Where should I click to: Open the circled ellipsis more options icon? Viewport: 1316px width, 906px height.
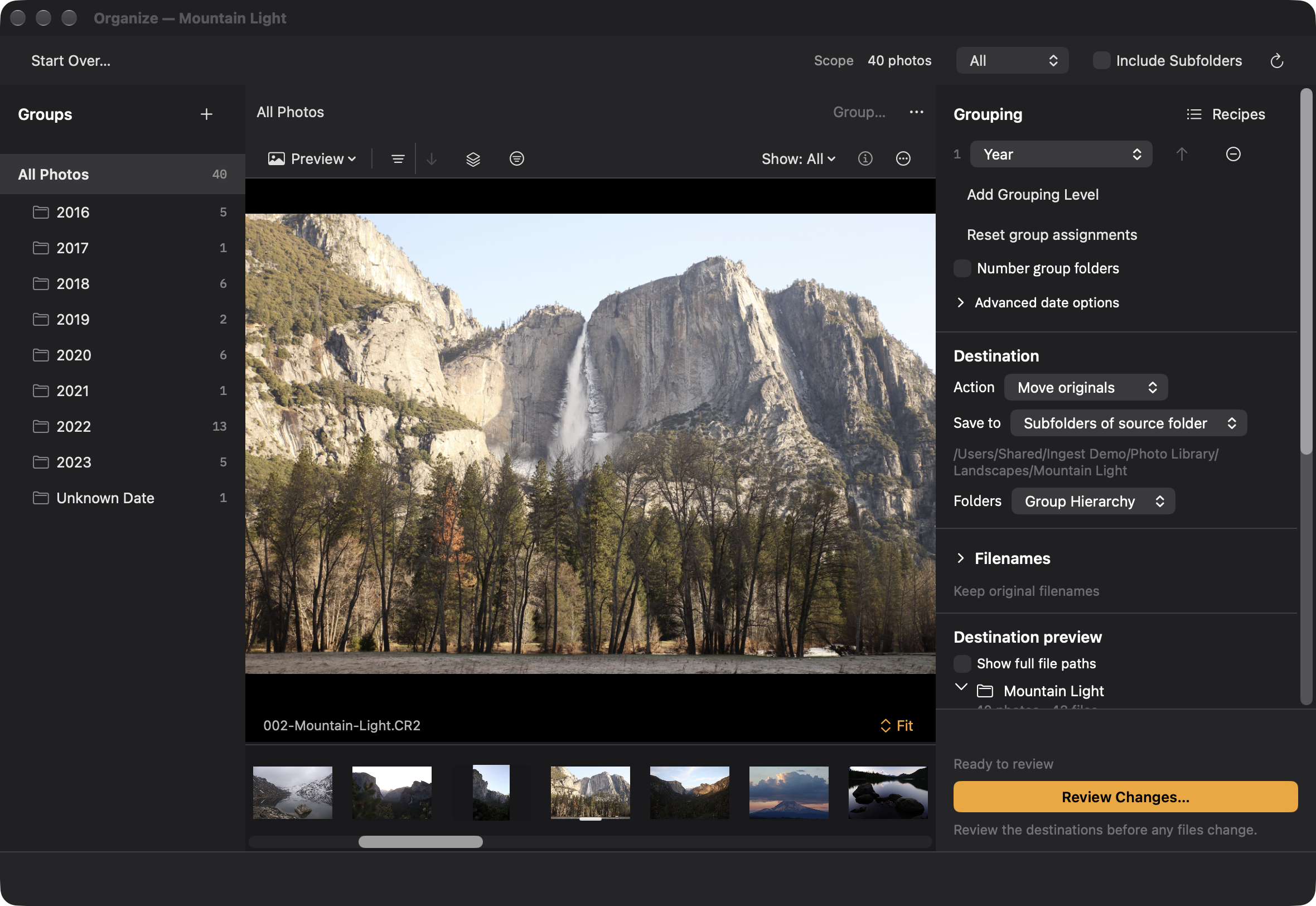903,159
